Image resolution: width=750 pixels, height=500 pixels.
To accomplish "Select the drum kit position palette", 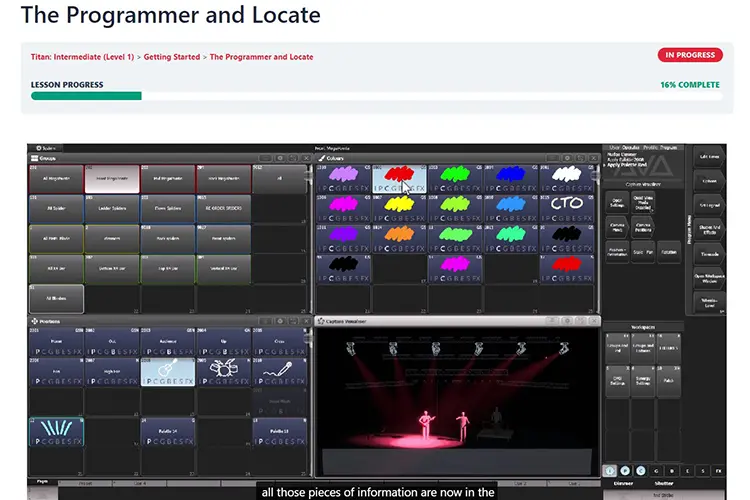I will [x=223, y=372].
